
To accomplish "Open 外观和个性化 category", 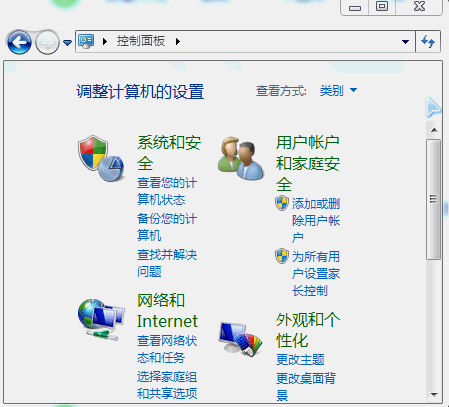I will pyautogui.click(x=308, y=330).
